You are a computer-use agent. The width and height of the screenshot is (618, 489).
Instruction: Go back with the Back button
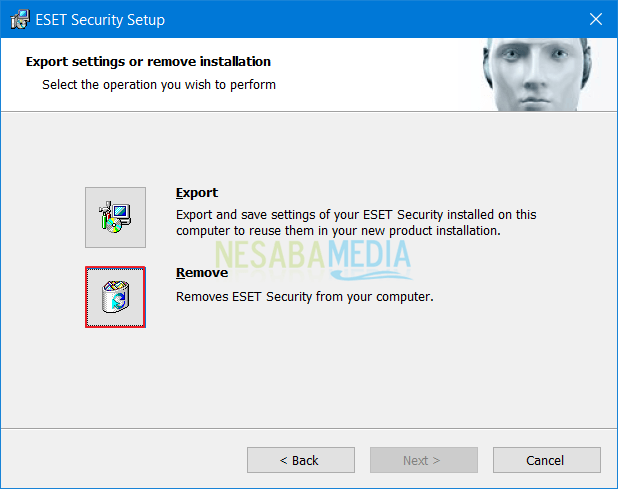point(301,460)
